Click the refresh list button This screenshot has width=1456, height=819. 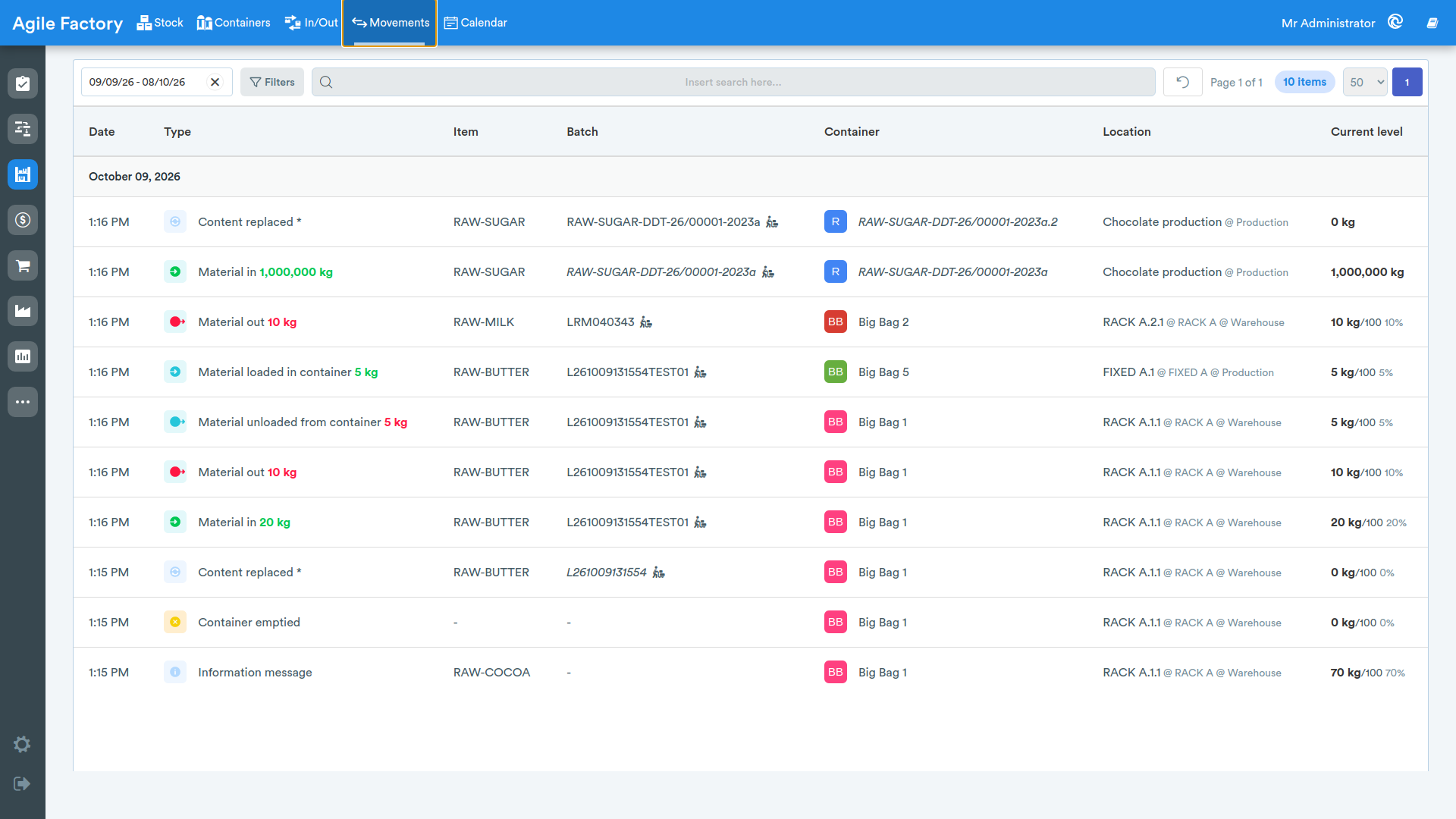coord(1182,82)
